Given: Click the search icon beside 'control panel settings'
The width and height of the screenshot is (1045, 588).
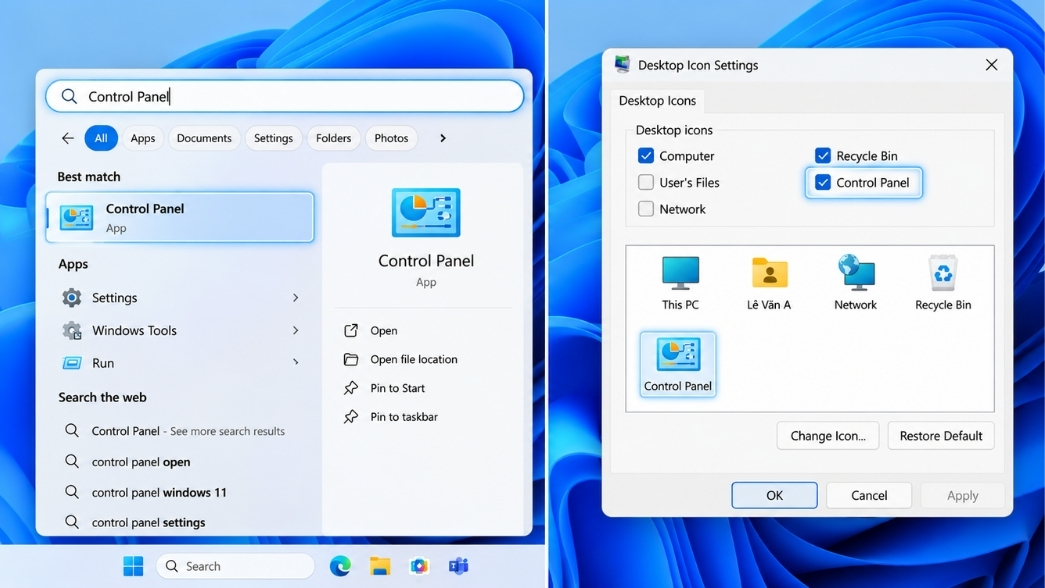Looking at the screenshot, I should click(71, 522).
